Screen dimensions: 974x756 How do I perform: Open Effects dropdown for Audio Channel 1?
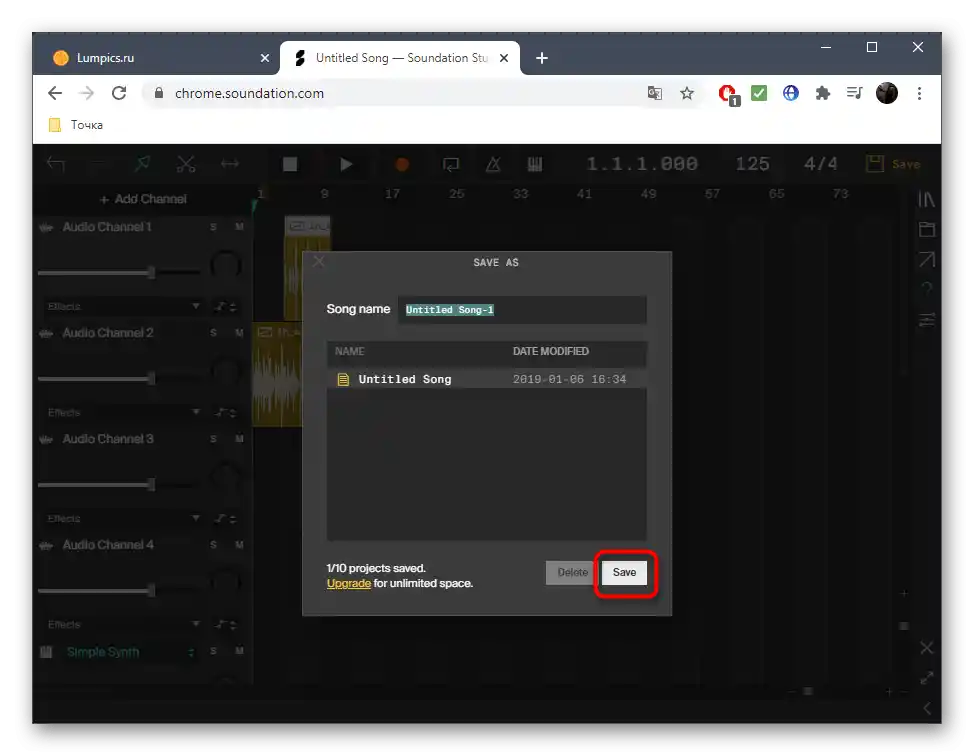tap(123, 306)
